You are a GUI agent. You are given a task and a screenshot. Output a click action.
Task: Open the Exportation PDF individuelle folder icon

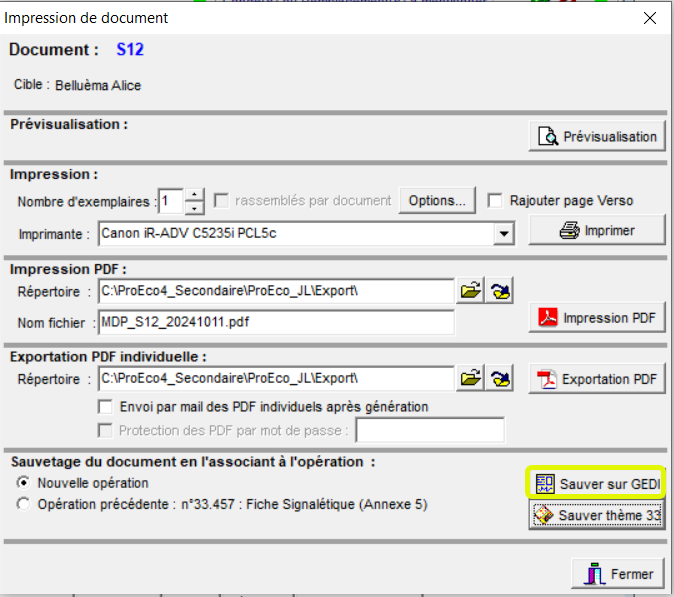(501, 379)
